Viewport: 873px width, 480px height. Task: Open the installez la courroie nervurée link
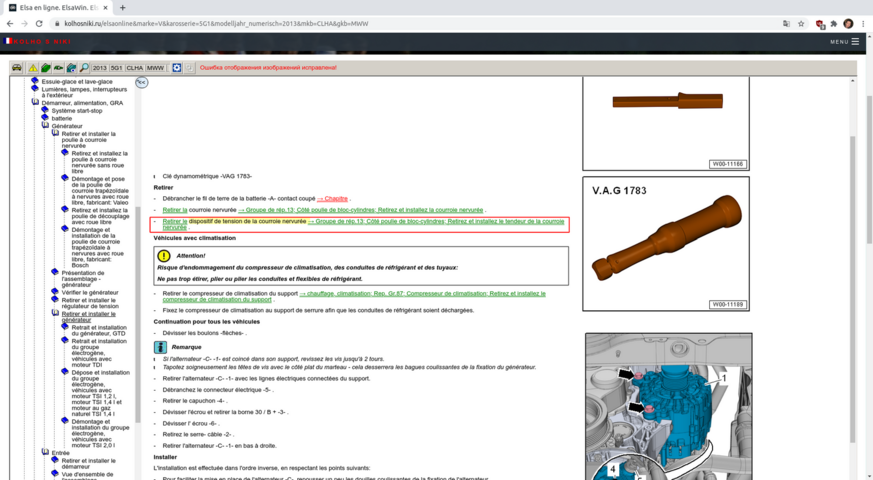pos(361,210)
